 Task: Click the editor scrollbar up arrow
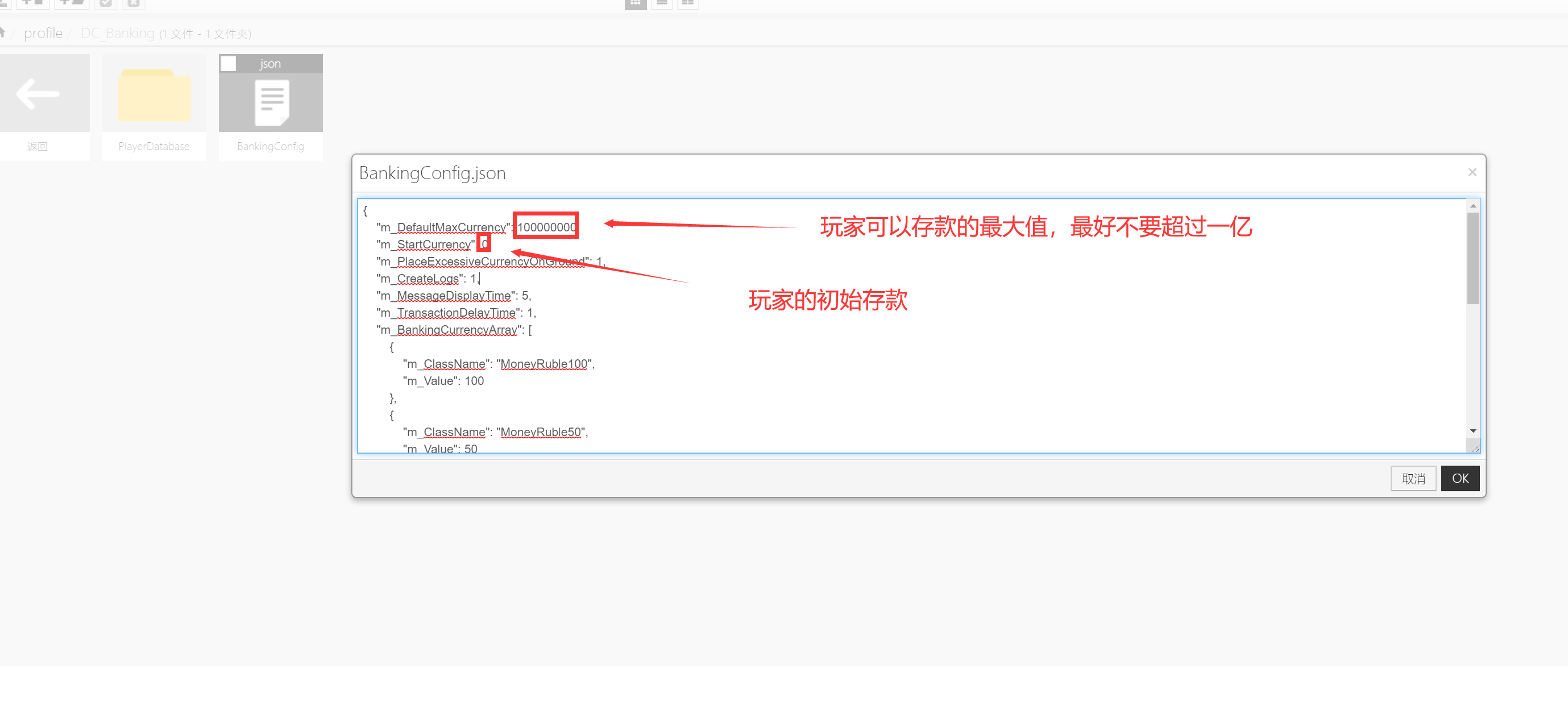(1472, 206)
